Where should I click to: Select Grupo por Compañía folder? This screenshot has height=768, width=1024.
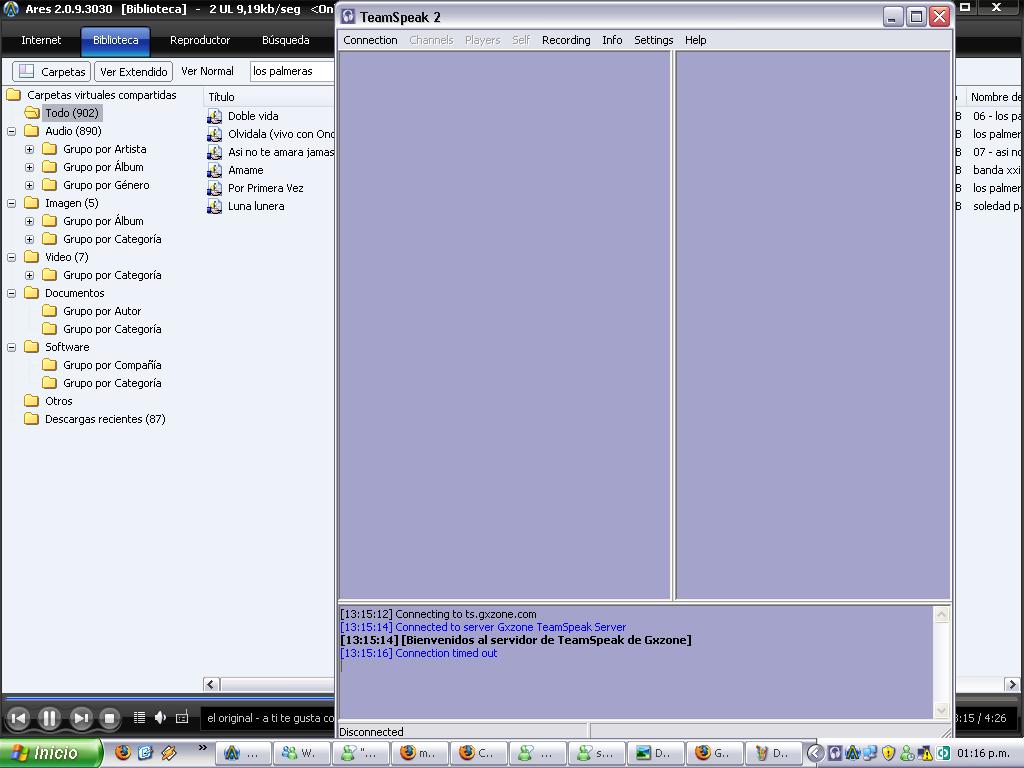click(x=112, y=365)
